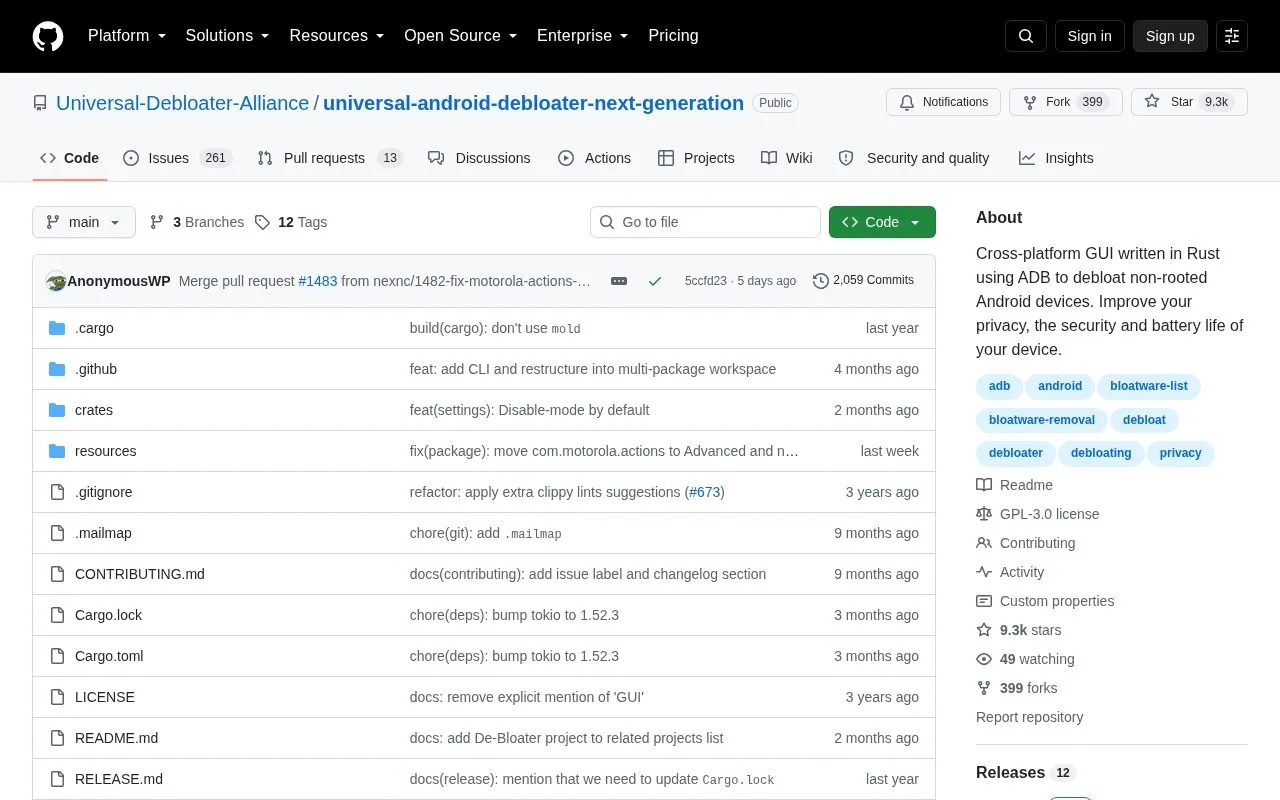View the Insights tab
This screenshot has width=1280, height=800.
click(1056, 158)
